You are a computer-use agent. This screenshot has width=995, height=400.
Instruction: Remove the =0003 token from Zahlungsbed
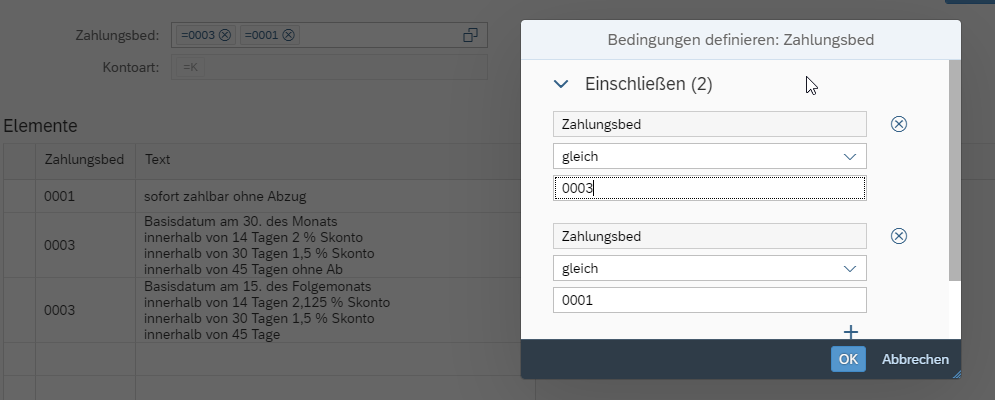(x=225, y=35)
